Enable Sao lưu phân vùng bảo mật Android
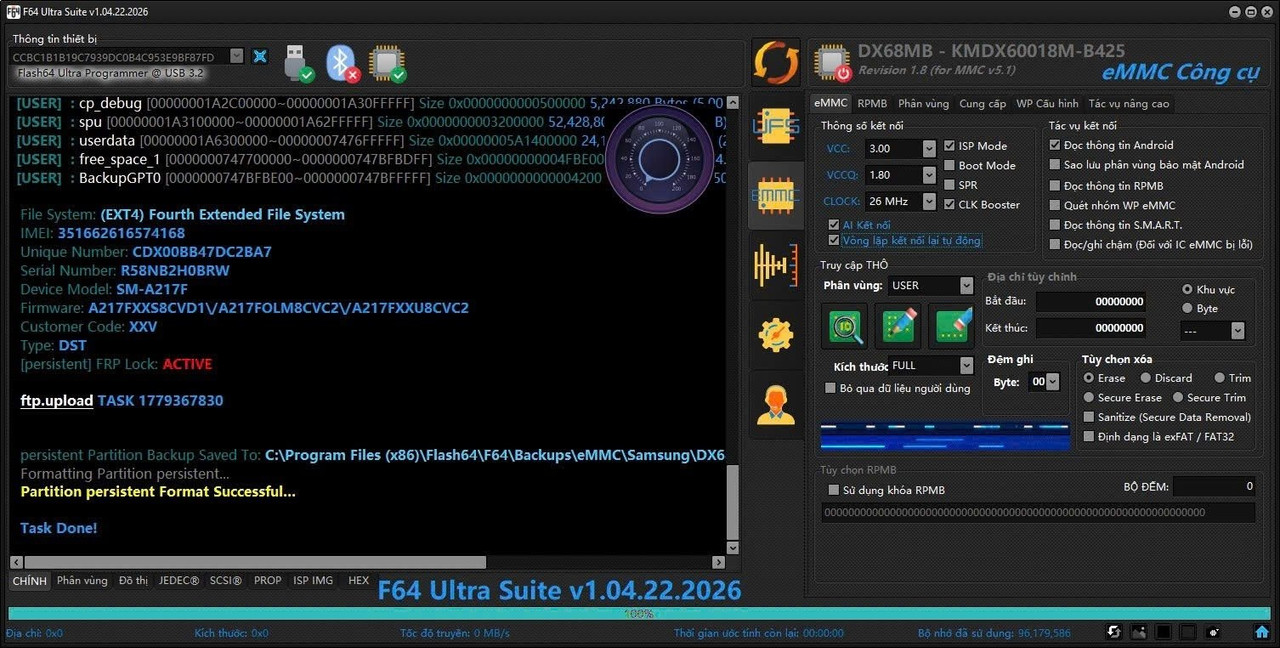This screenshot has height=648, width=1280. coord(1055,165)
